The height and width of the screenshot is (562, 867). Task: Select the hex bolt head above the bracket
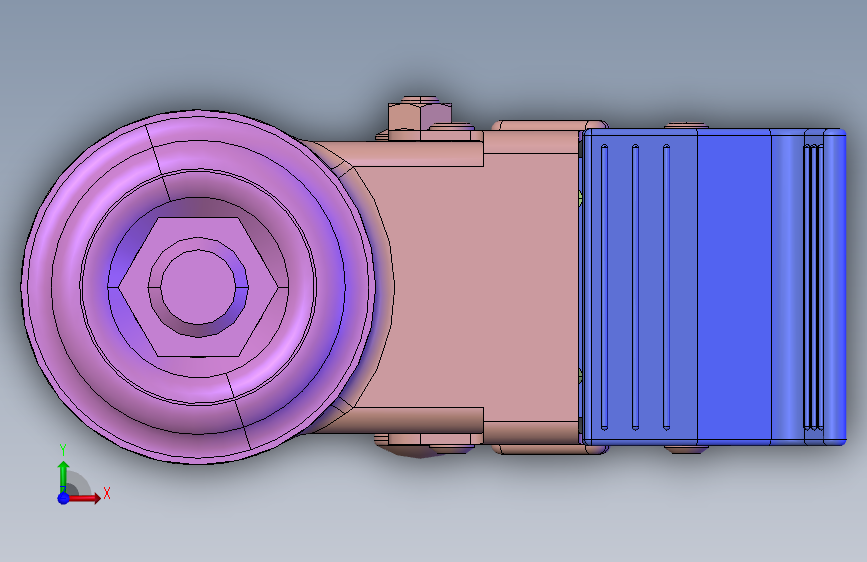(420, 119)
